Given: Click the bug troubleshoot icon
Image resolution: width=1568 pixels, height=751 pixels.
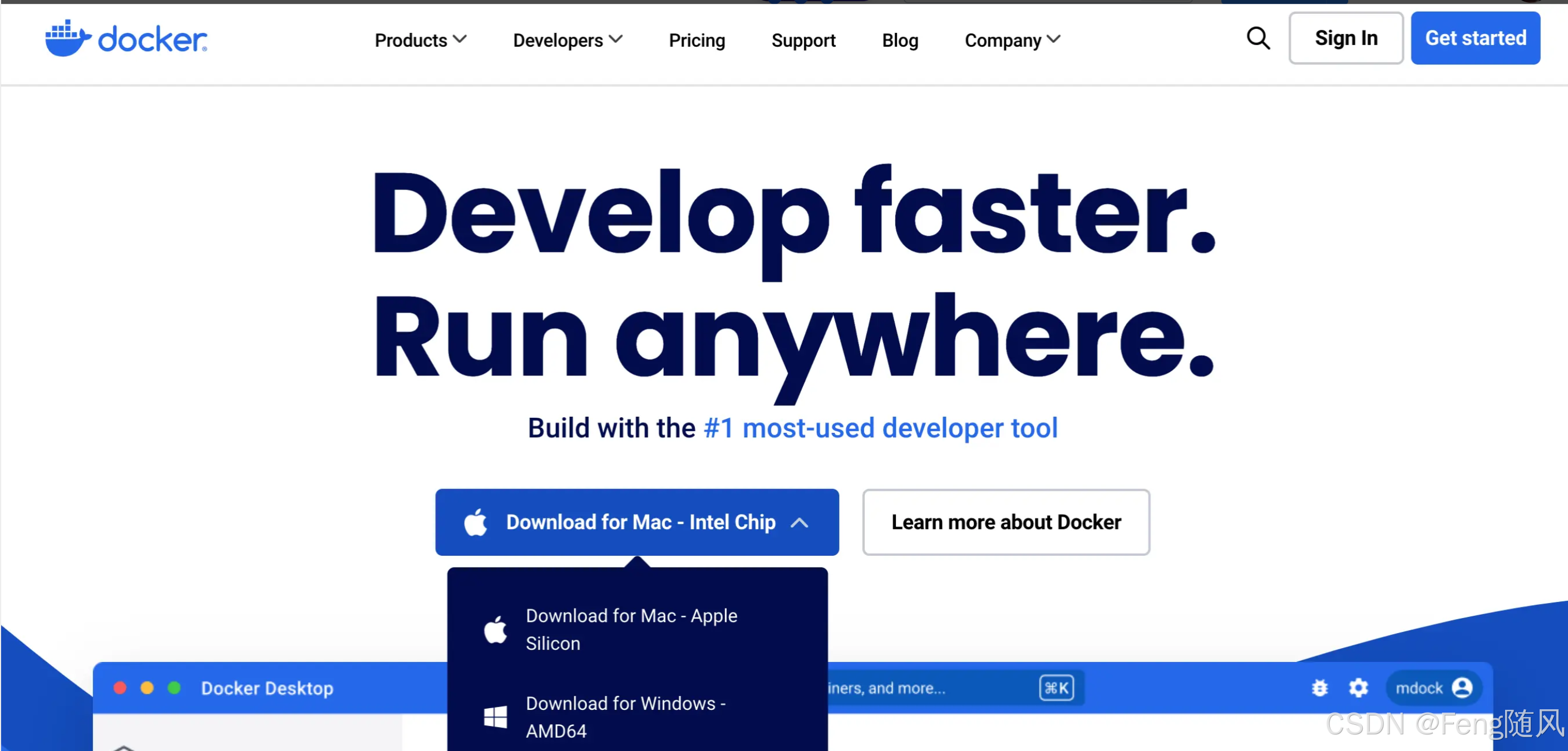Looking at the screenshot, I should click(1319, 688).
